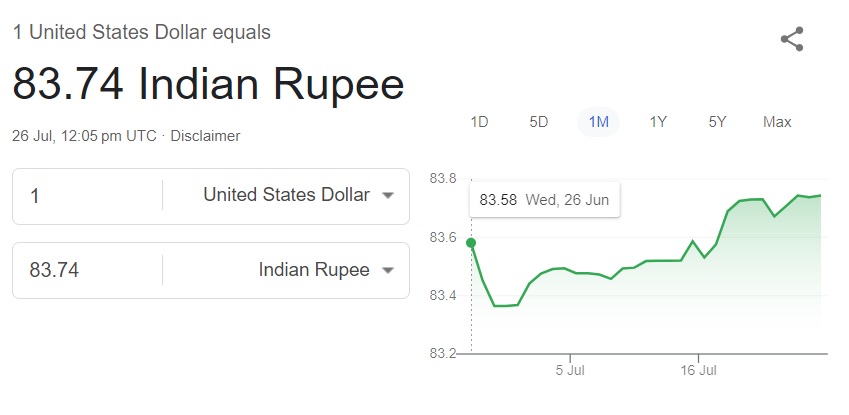
Task: Open United States Dollar currency dropdown arrow
Action: coord(388,196)
